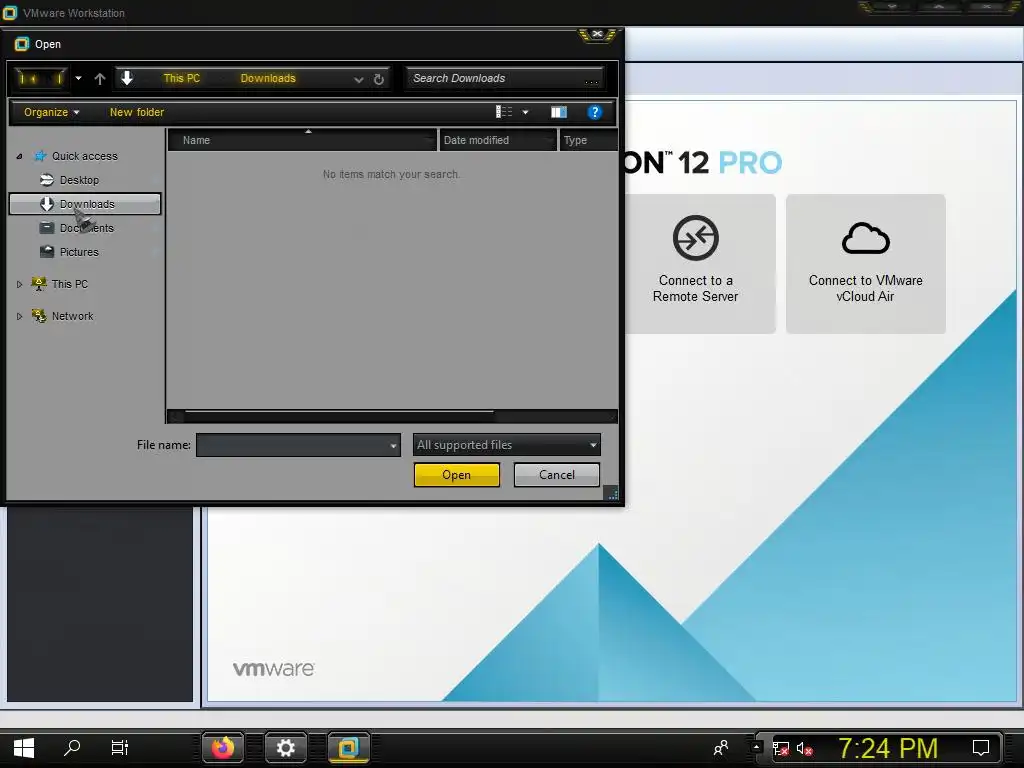
Task: Launch Firefox from the taskbar
Action: (223, 748)
